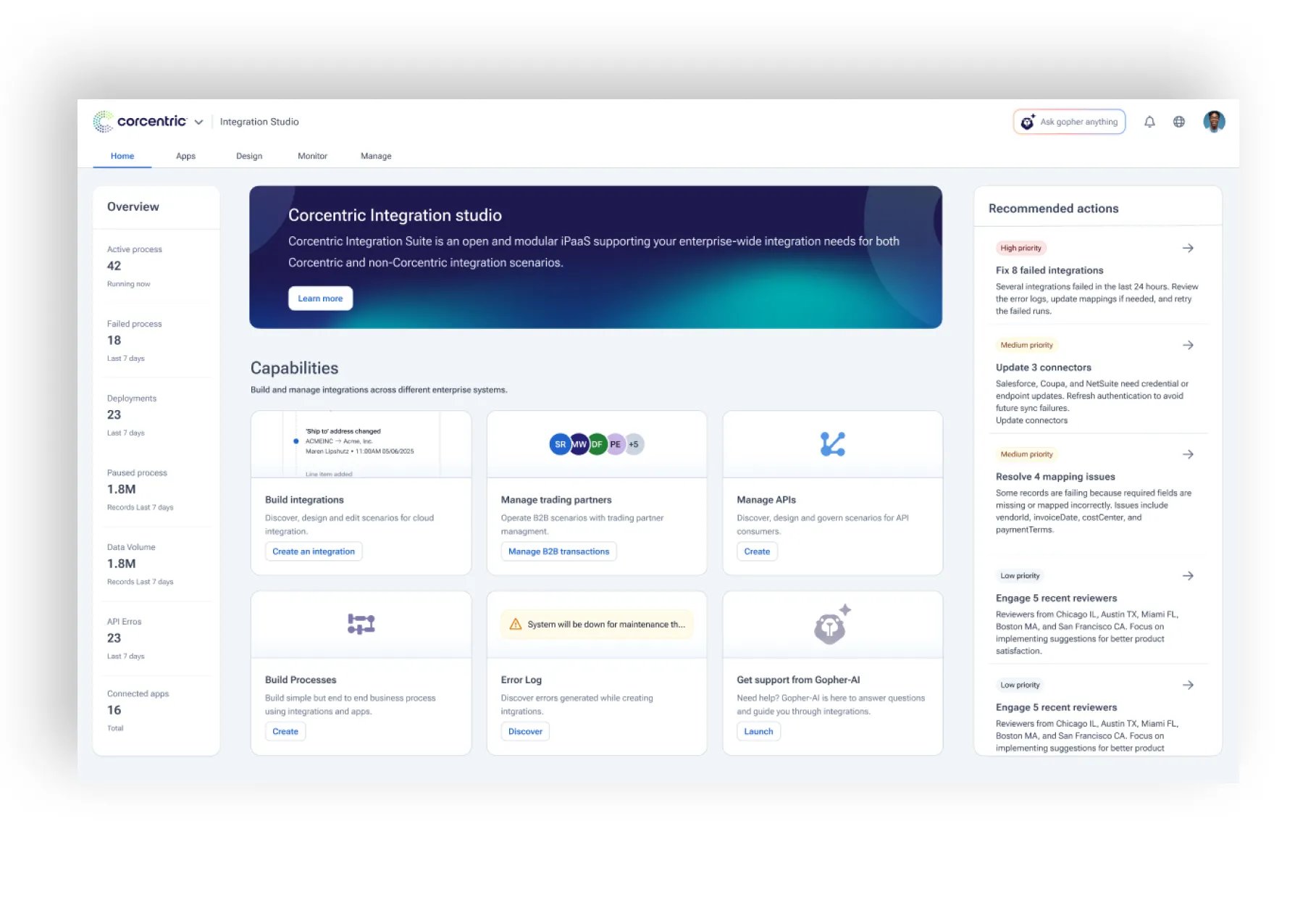The image size is (1316, 905).
Task: Click Create an integration button
Action: tap(314, 551)
